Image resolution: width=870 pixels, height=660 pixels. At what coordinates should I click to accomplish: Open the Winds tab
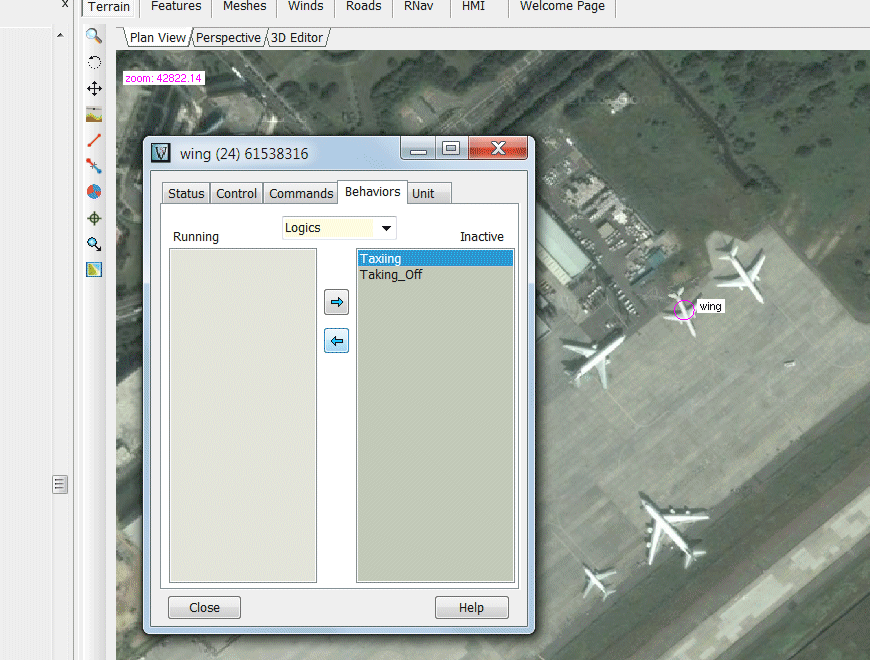(305, 7)
